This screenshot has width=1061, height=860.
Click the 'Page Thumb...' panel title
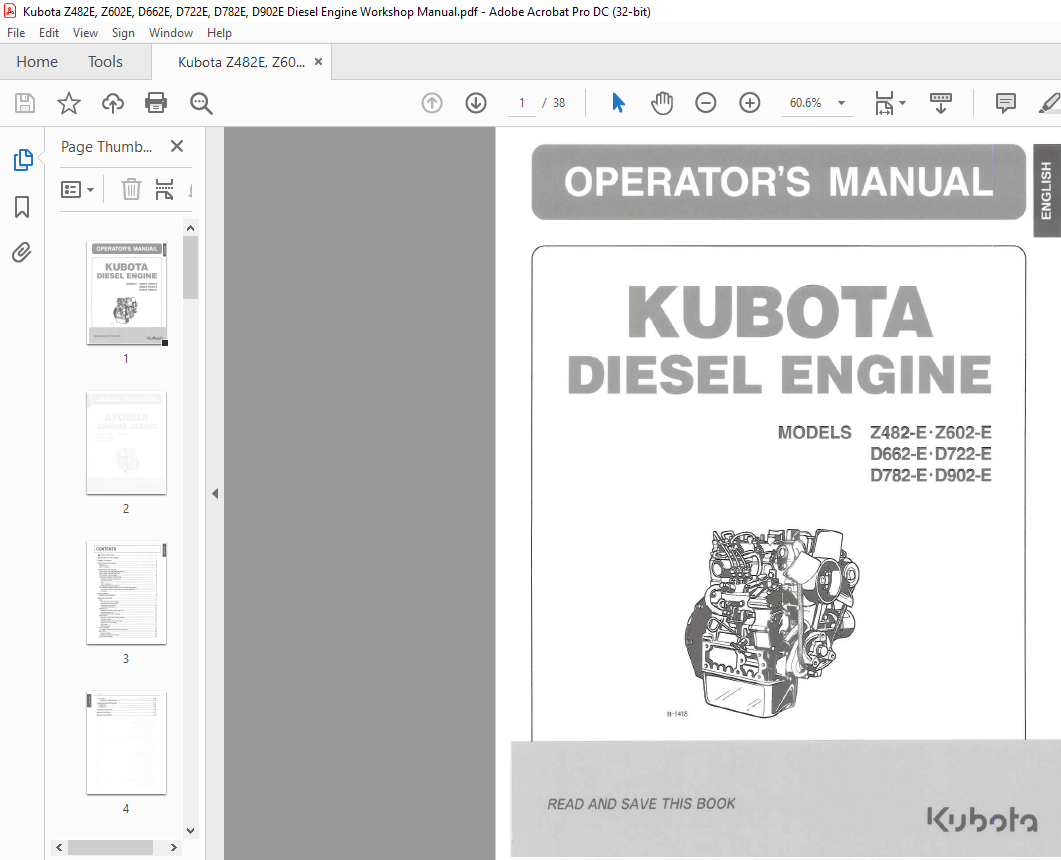[x=106, y=147]
